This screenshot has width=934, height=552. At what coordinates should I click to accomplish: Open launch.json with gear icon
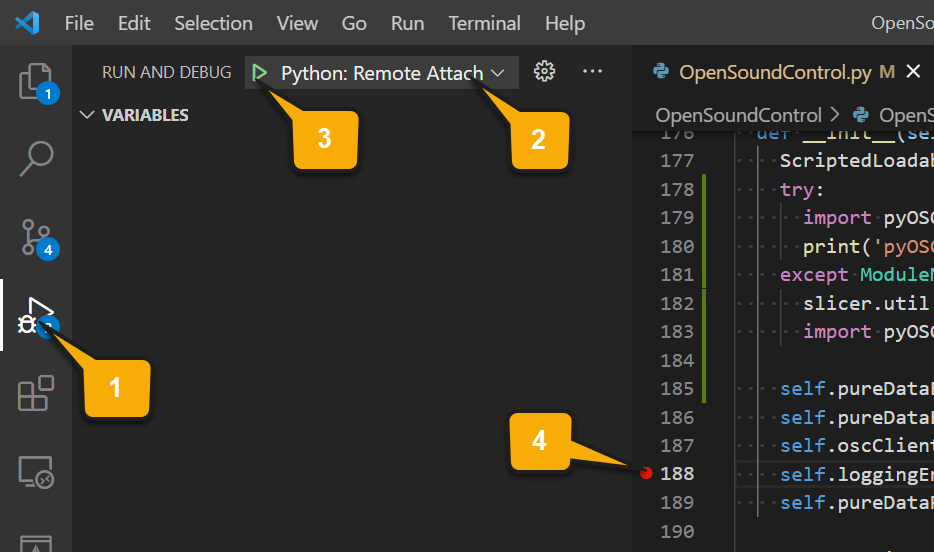click(544, 71)
